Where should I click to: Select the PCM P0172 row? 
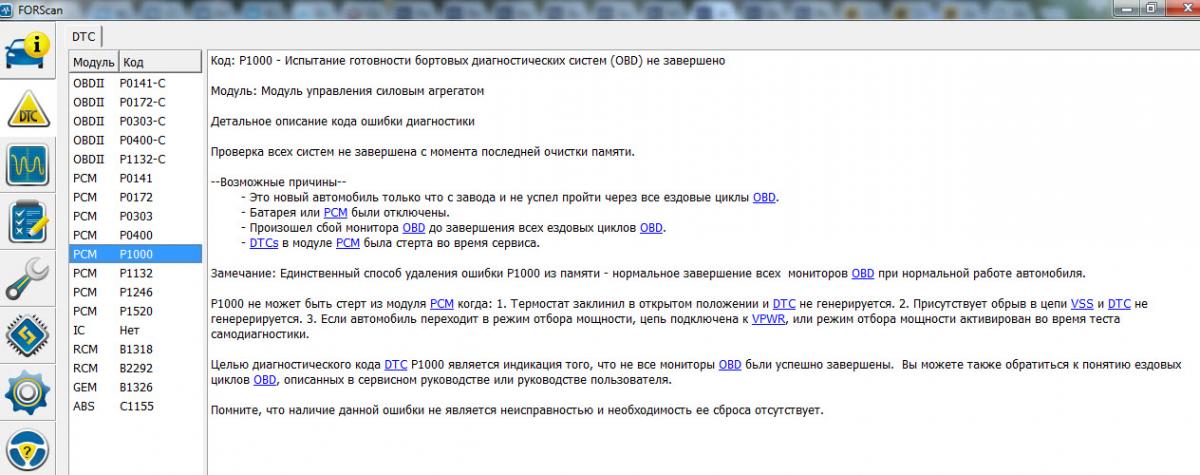point(135,197)
